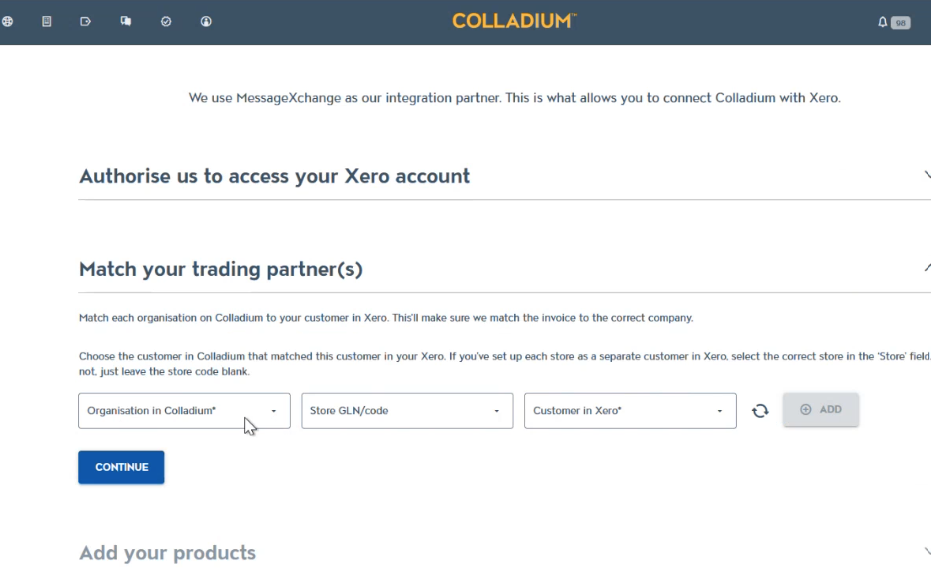Open the document icon in the top bar
This screenshot has height=568, width=931.
(46, 21)
